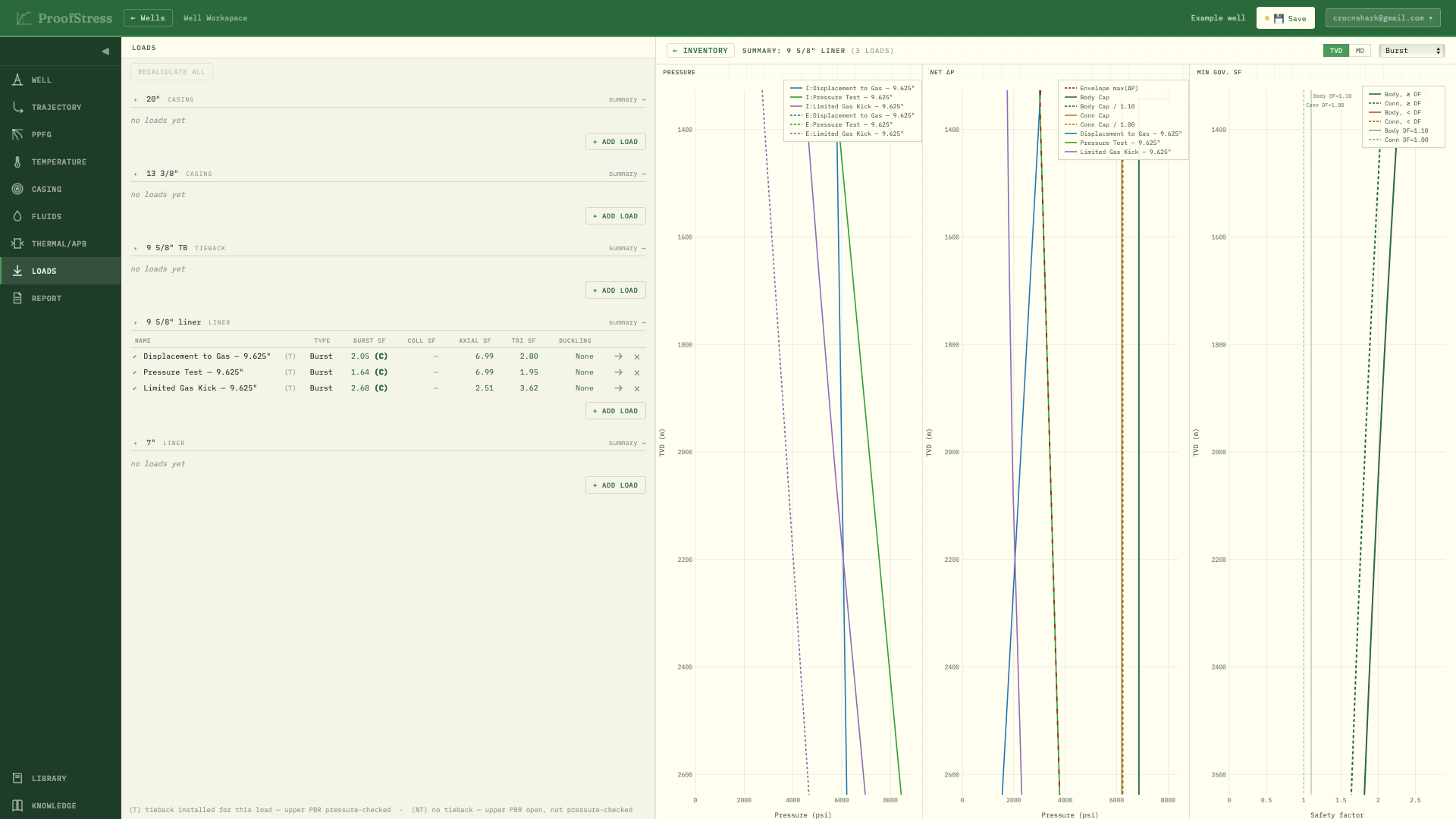Image resolution: width=1456 pixels, height=819 pixels.
Task: Switch depth axis to MD
Action: click(1360, 51)
